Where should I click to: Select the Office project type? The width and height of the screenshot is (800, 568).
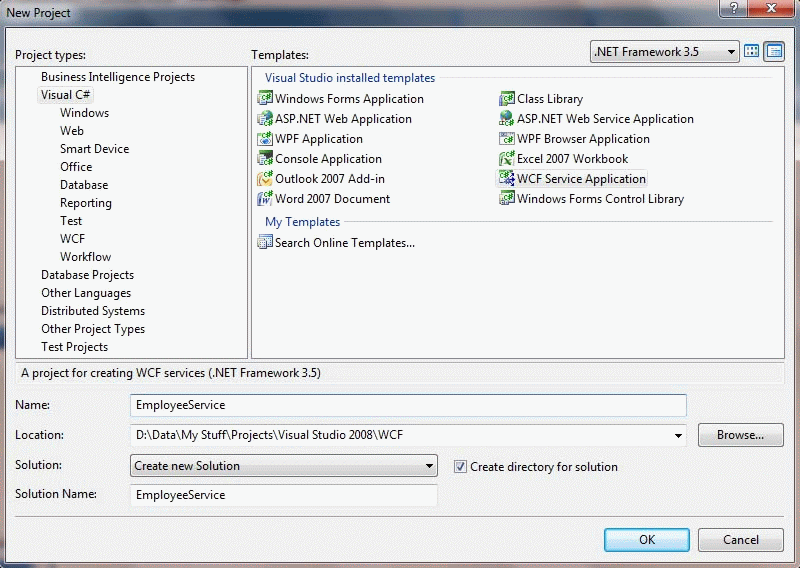point(76,166)
